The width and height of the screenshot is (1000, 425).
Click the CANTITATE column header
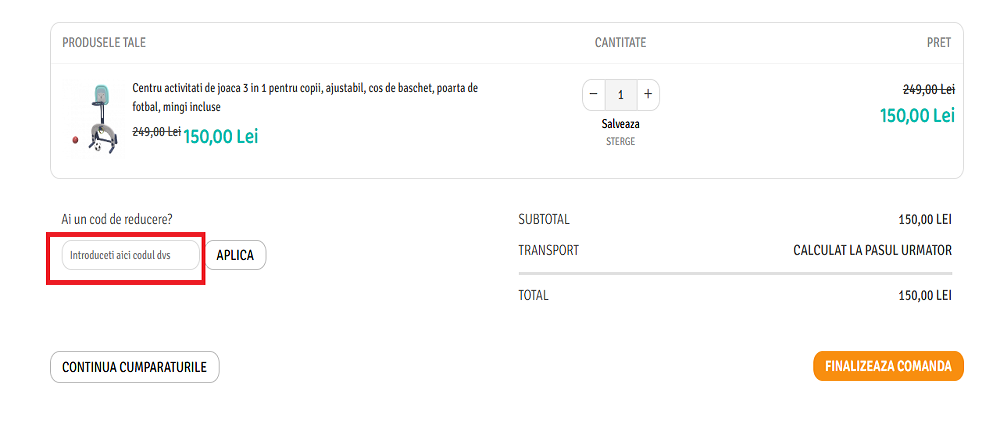pyautogui.click(x=620, y=43)
